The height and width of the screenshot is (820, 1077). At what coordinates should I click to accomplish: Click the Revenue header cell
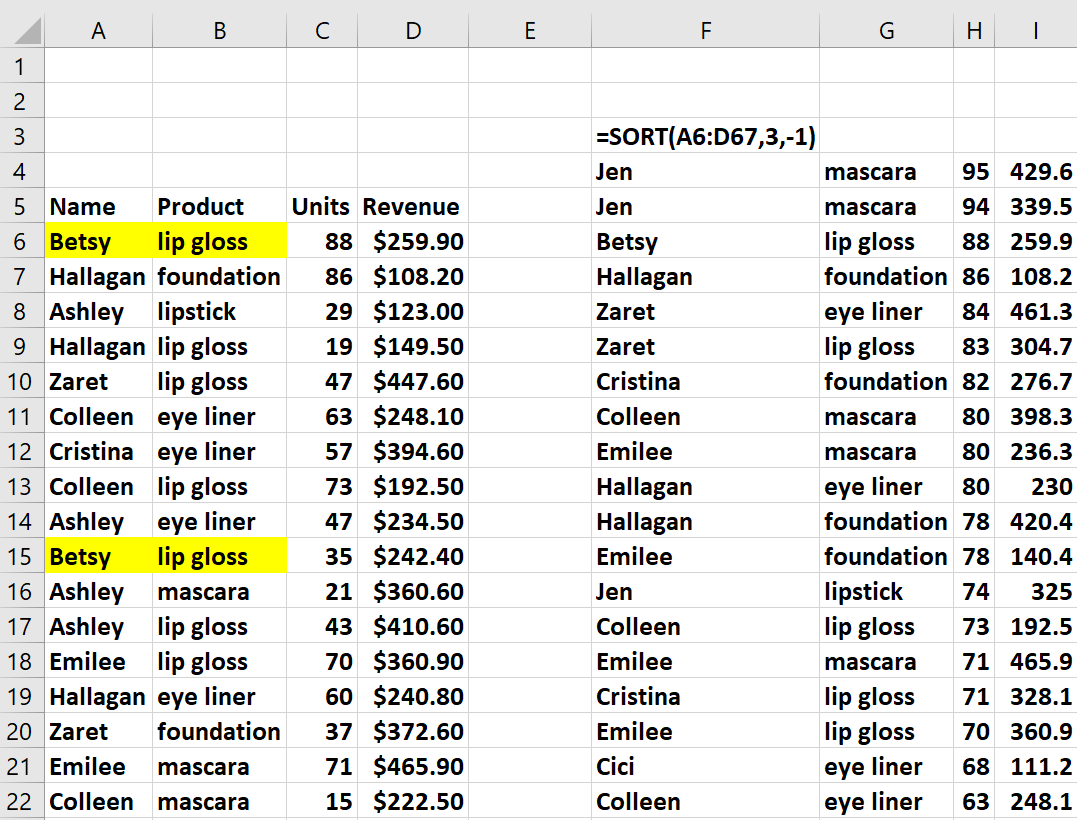point(411,207)
